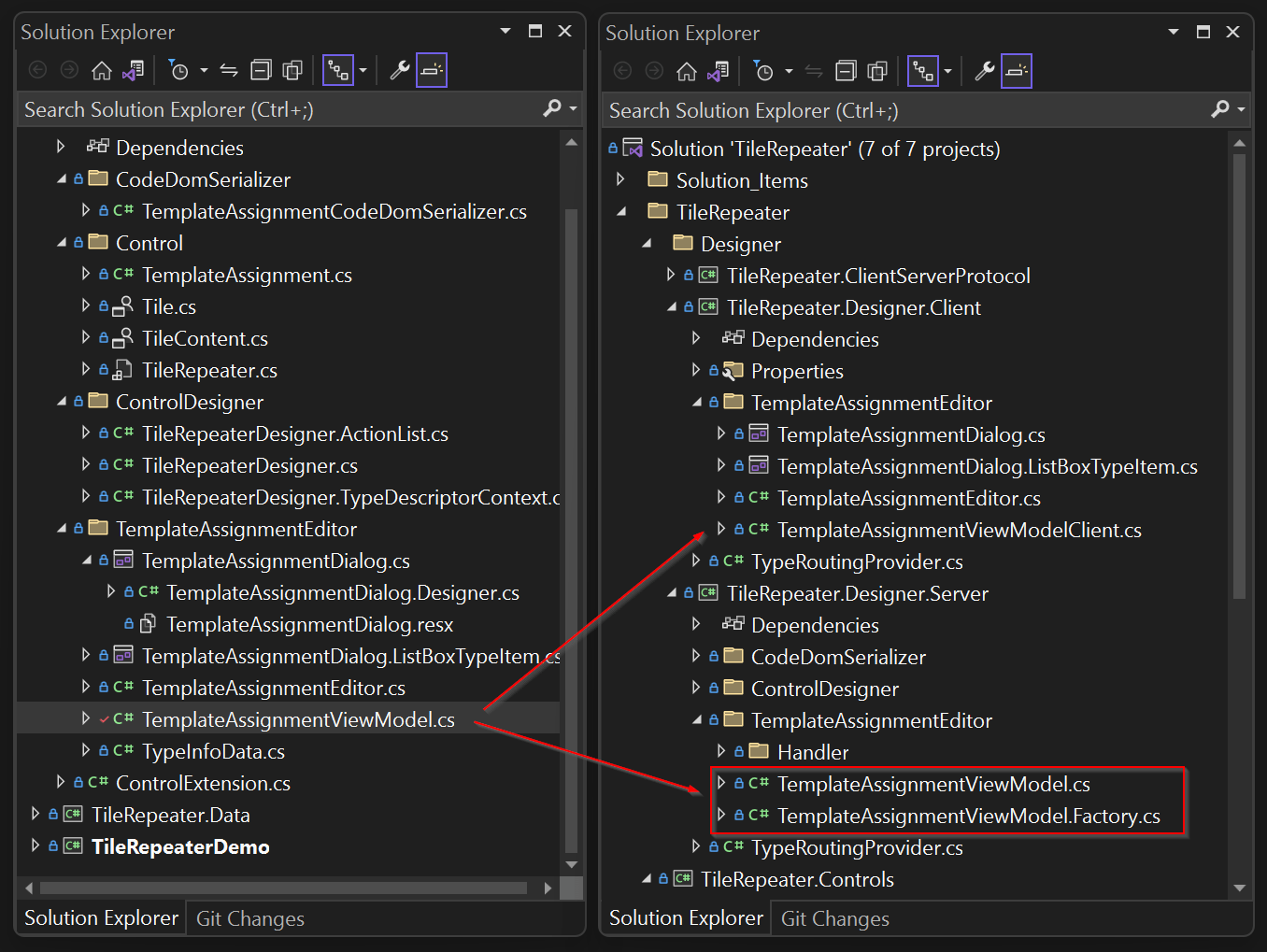The image size is (1267, 952).
Task: Open Properties wrench in left Solution Explorer toolbar
Action: tap(400, 70)
